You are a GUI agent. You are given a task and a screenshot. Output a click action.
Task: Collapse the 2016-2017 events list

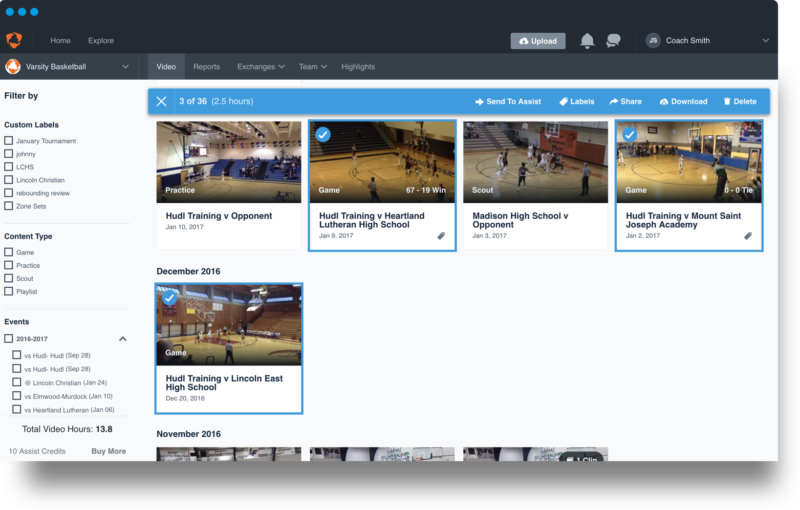[122, 339]
